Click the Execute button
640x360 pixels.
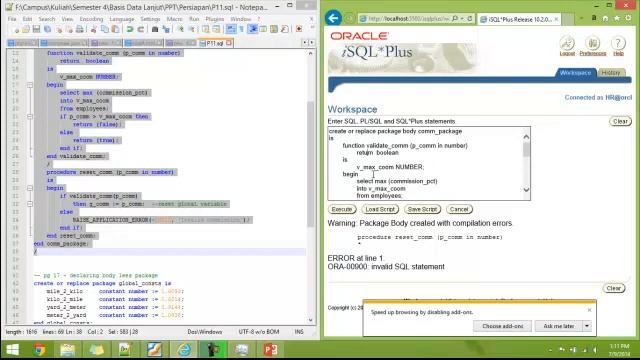coord(342,209)
